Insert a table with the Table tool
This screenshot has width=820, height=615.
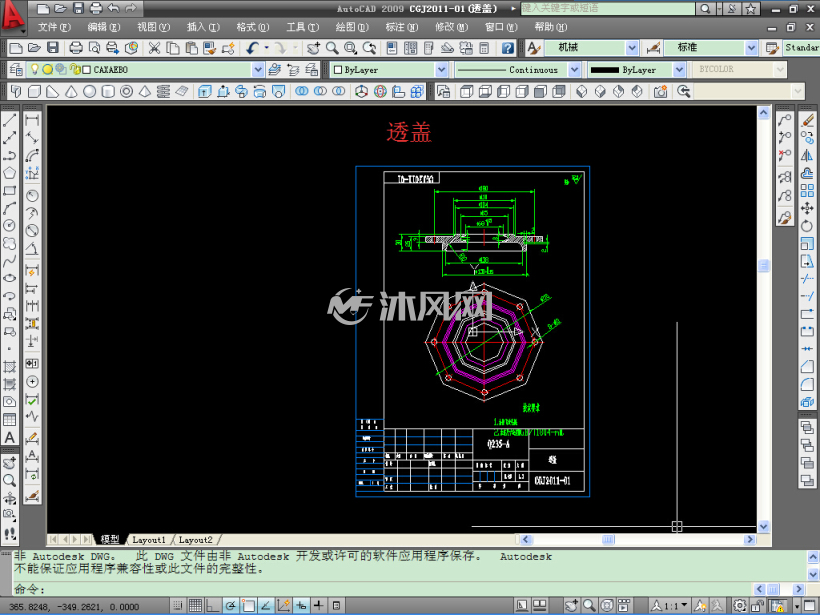click(x=9, y=419)
